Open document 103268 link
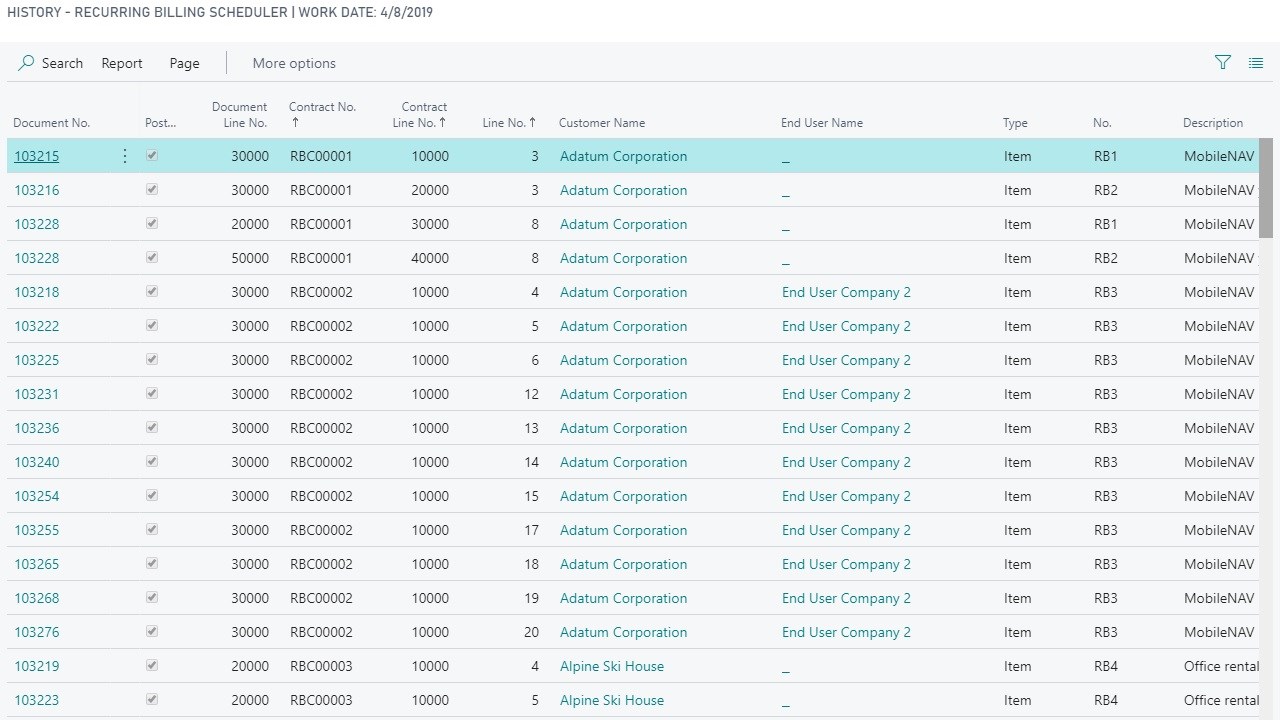 pyautogui.click(x=37, y=598)
